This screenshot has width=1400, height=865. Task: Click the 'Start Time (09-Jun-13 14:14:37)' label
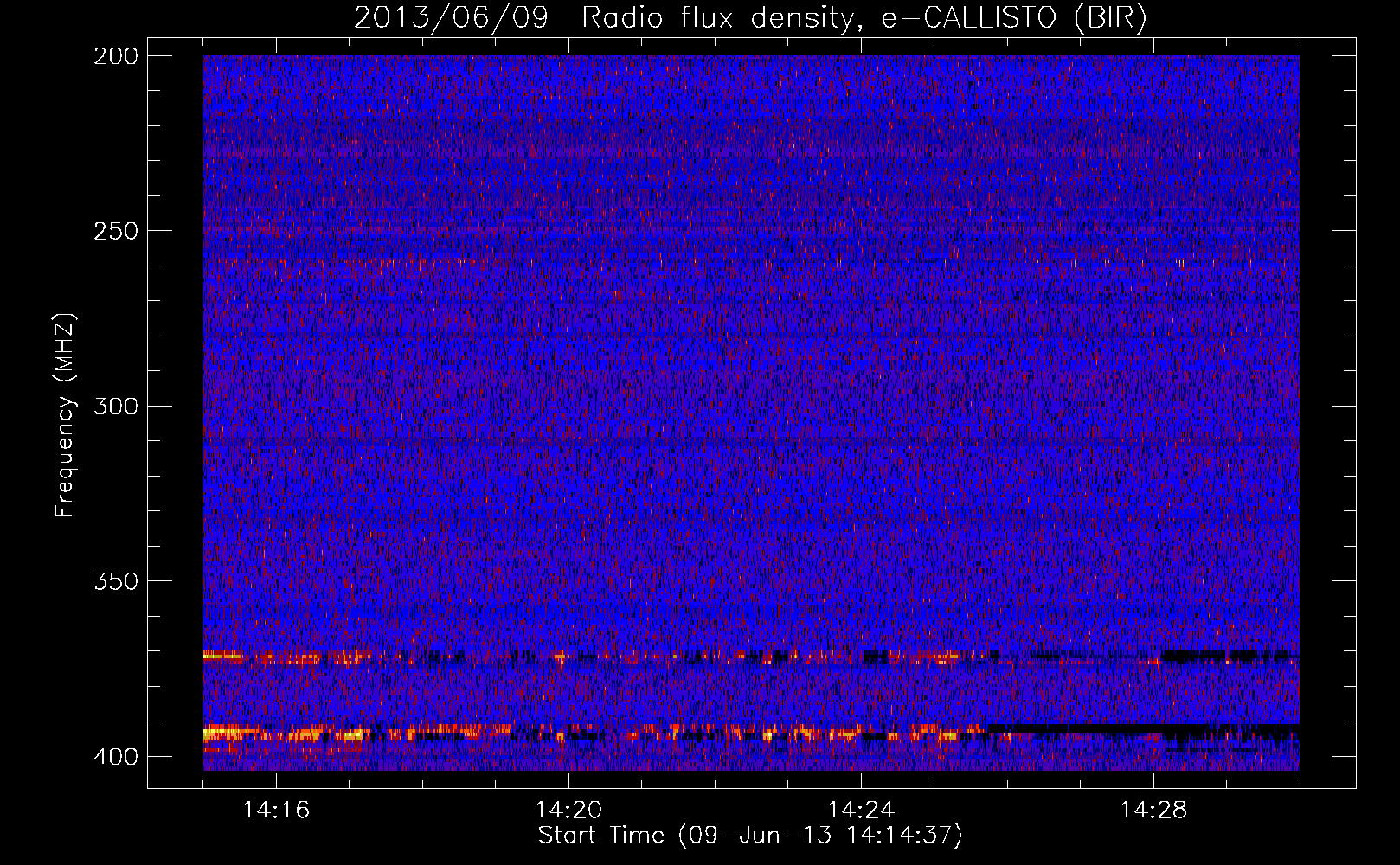[750, 836]
